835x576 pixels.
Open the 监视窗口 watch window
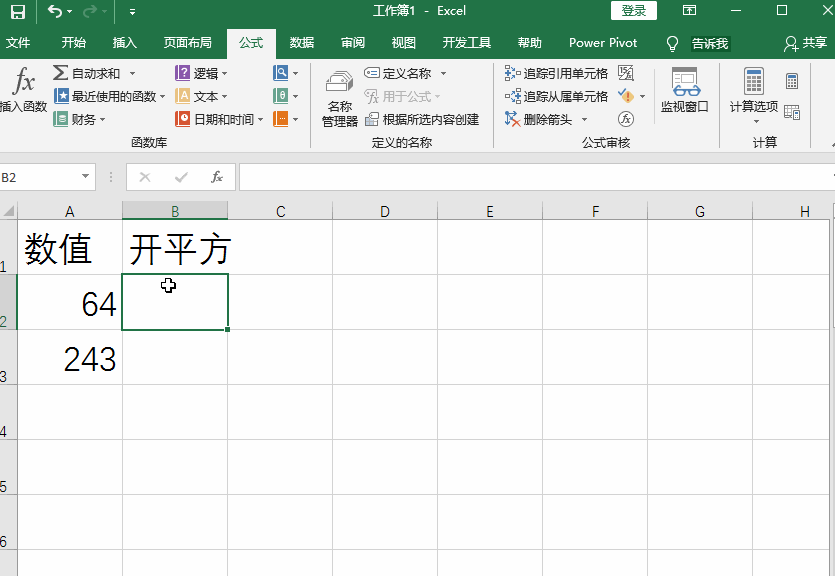tap(684, 90)
